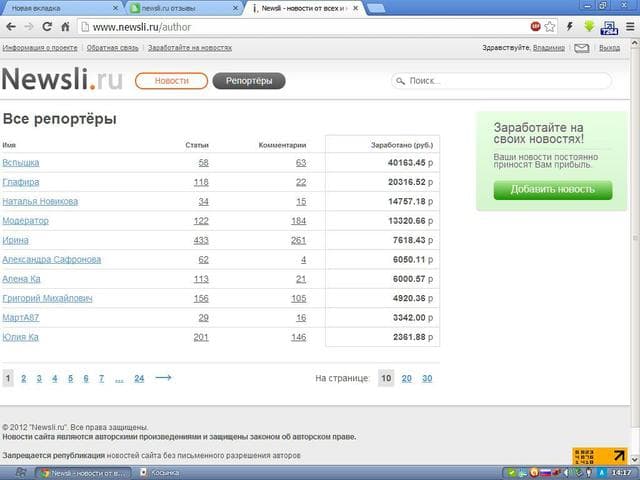Click the forward arrow in browser toolbar
The image size is (640, 480).
pyautogui.click(x=29, y=27)
